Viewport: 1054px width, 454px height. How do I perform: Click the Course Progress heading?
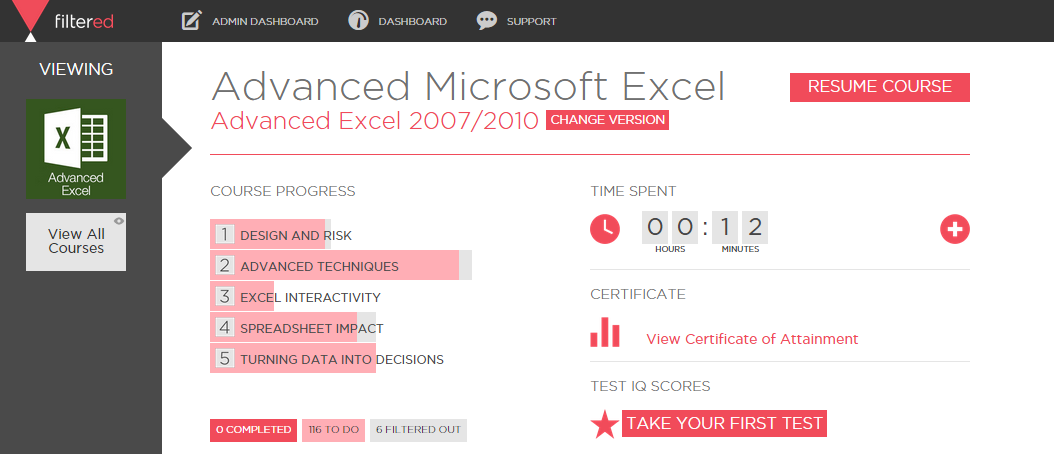pyautogui.click(x=283, y=191)
